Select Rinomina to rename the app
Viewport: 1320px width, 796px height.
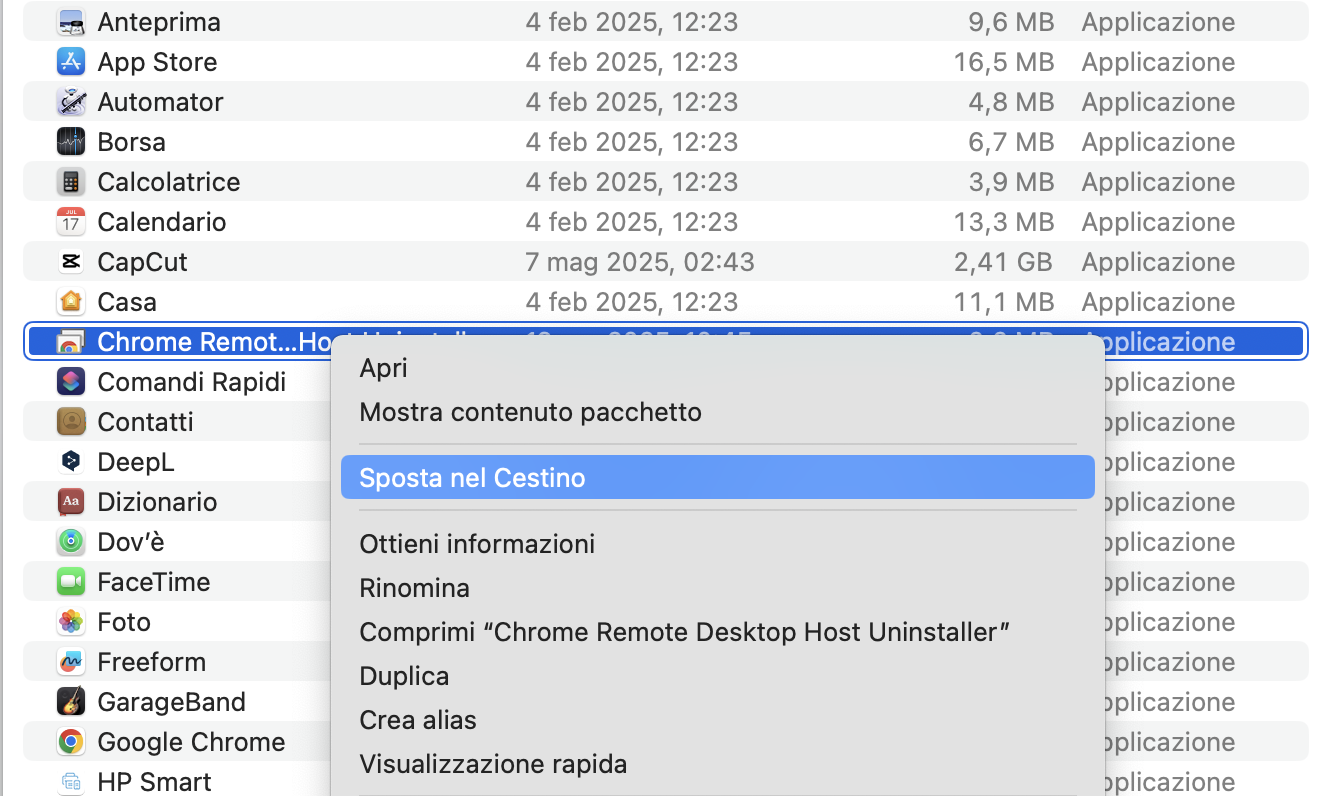pyautogui.click(x=415, y=588)
